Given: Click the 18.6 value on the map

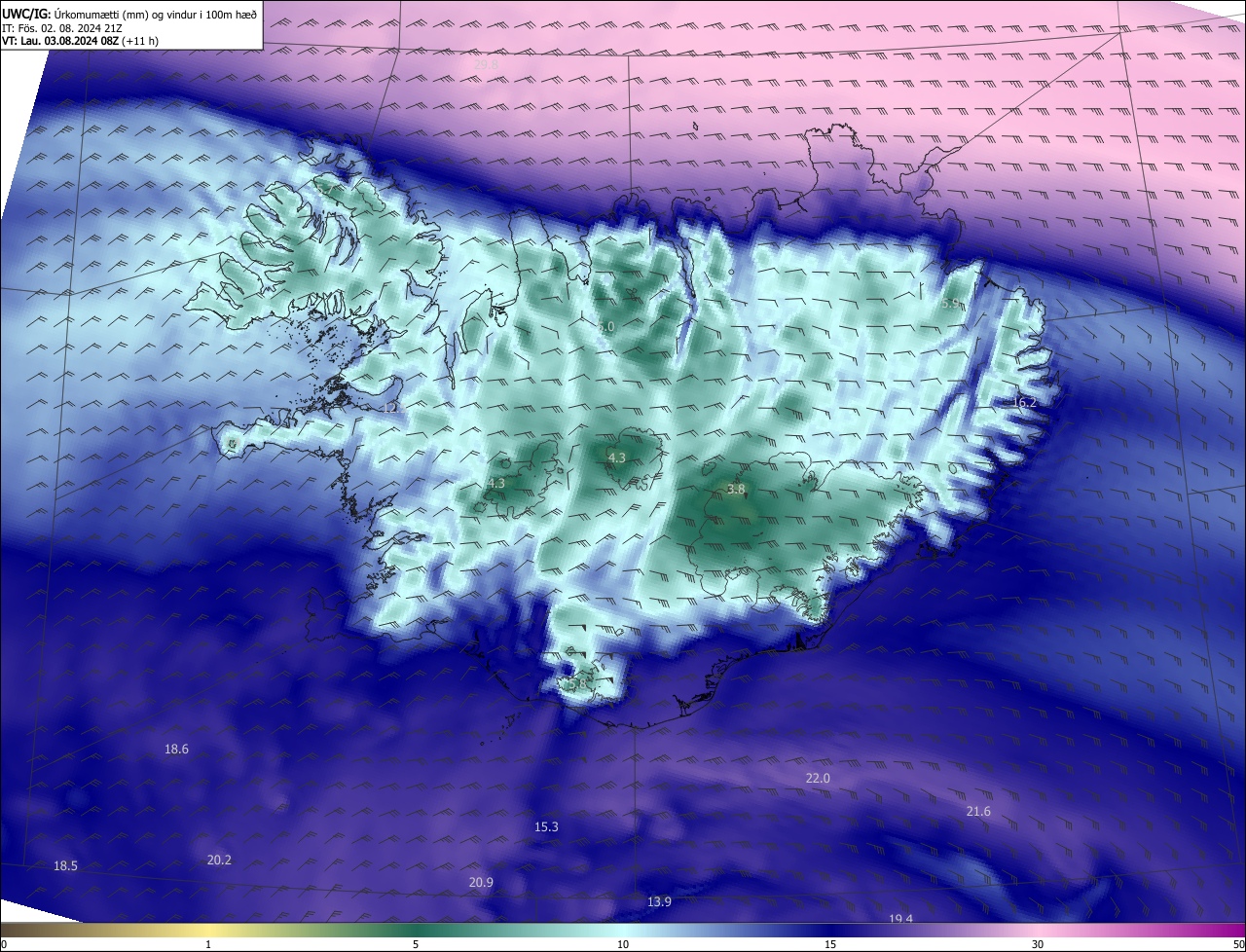Looking at the screenshot, I should pyautogui.click(x=176, y=749).
